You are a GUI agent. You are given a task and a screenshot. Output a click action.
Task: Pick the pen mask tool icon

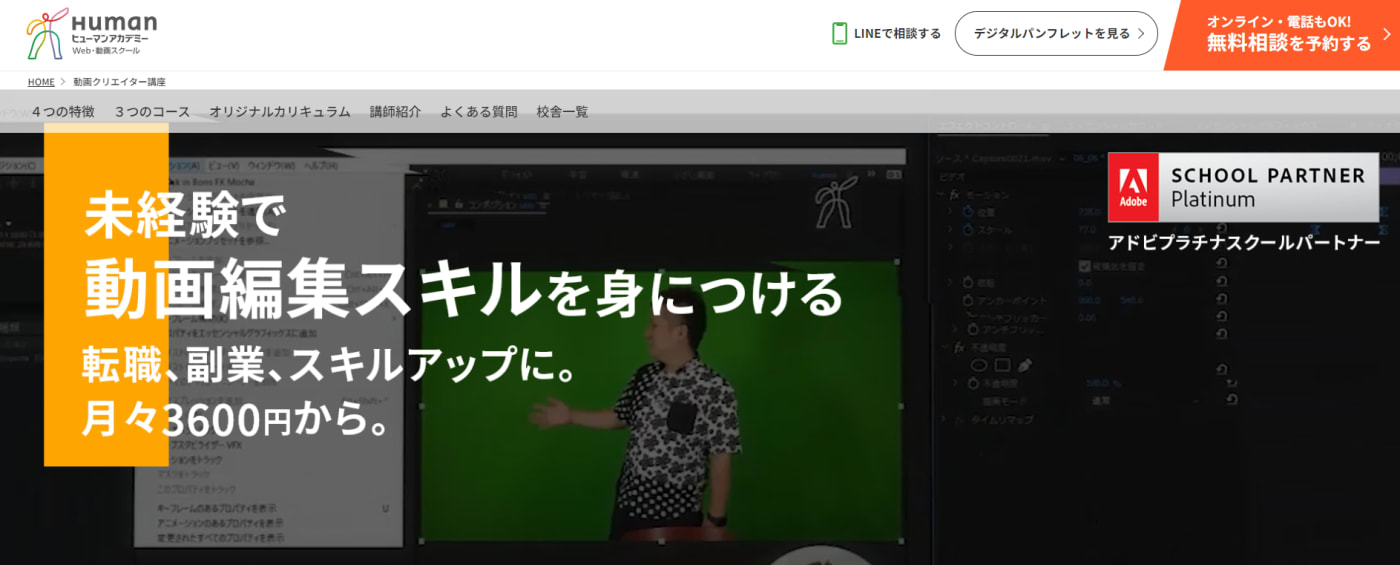pos(1024,365)
